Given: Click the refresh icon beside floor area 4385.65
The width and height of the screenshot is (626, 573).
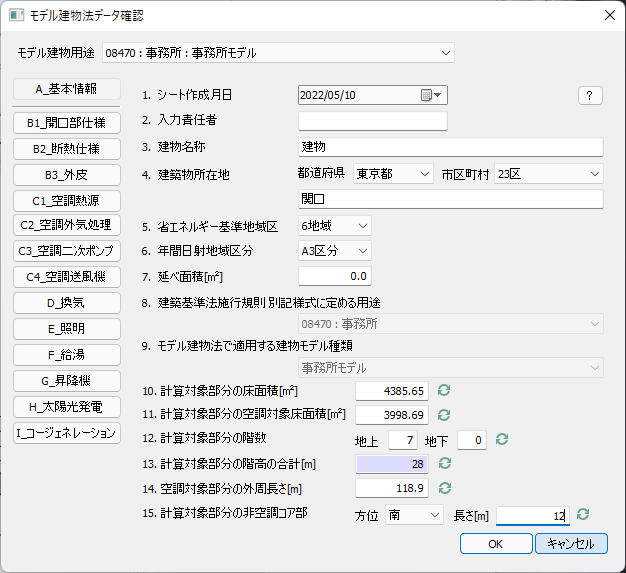Looking at the screenshot, I should 444,390.
